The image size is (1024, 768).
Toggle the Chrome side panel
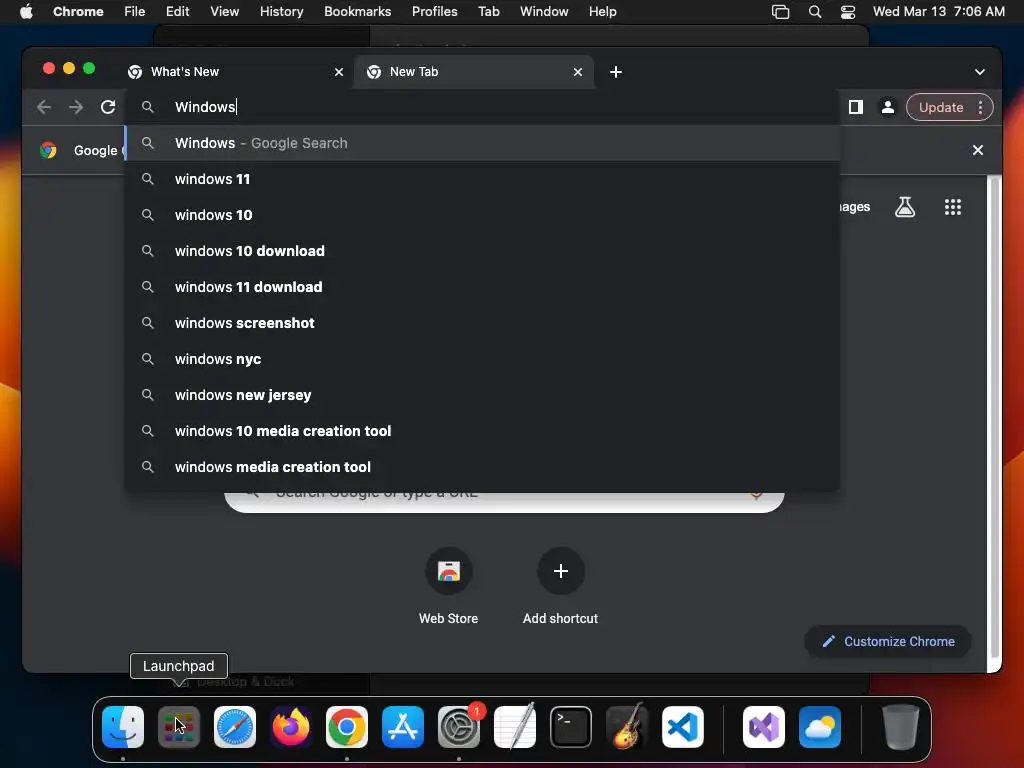pos(856,107)
